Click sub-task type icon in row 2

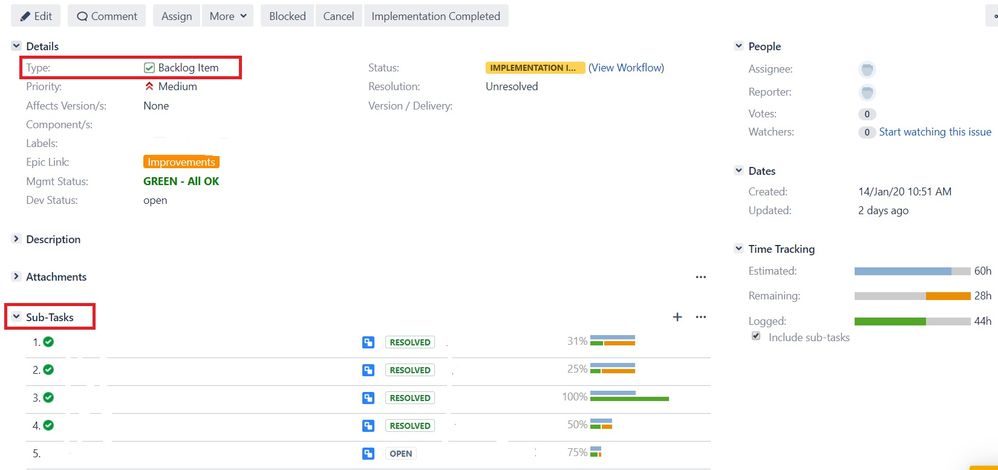368,370
